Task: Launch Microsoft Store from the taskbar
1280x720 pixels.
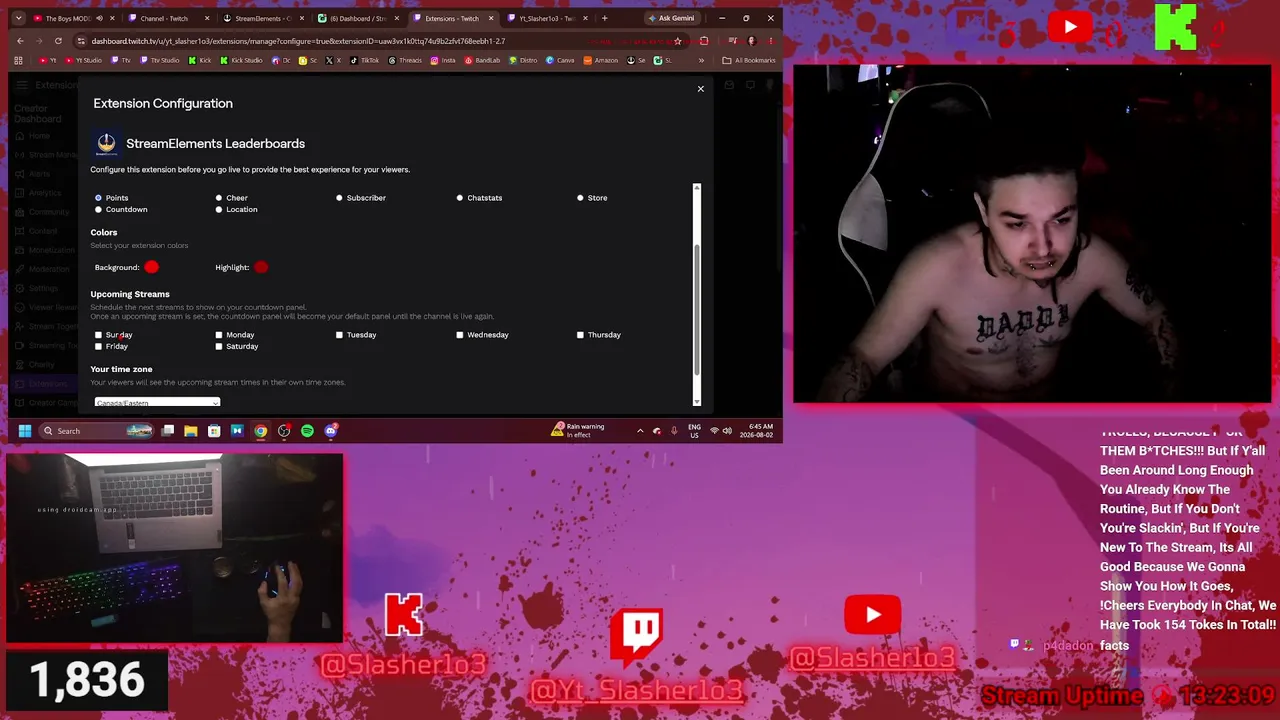Action: 214,431
